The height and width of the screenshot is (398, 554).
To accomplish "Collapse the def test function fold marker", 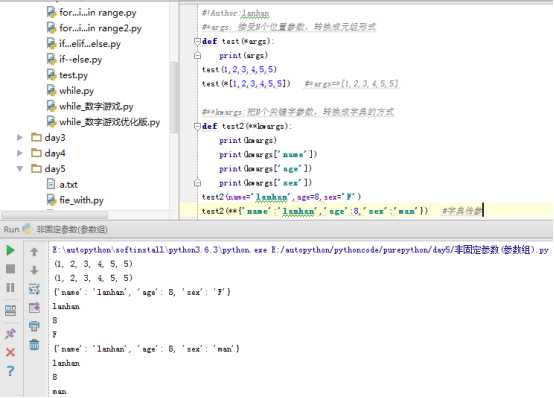I will point(198,41).
